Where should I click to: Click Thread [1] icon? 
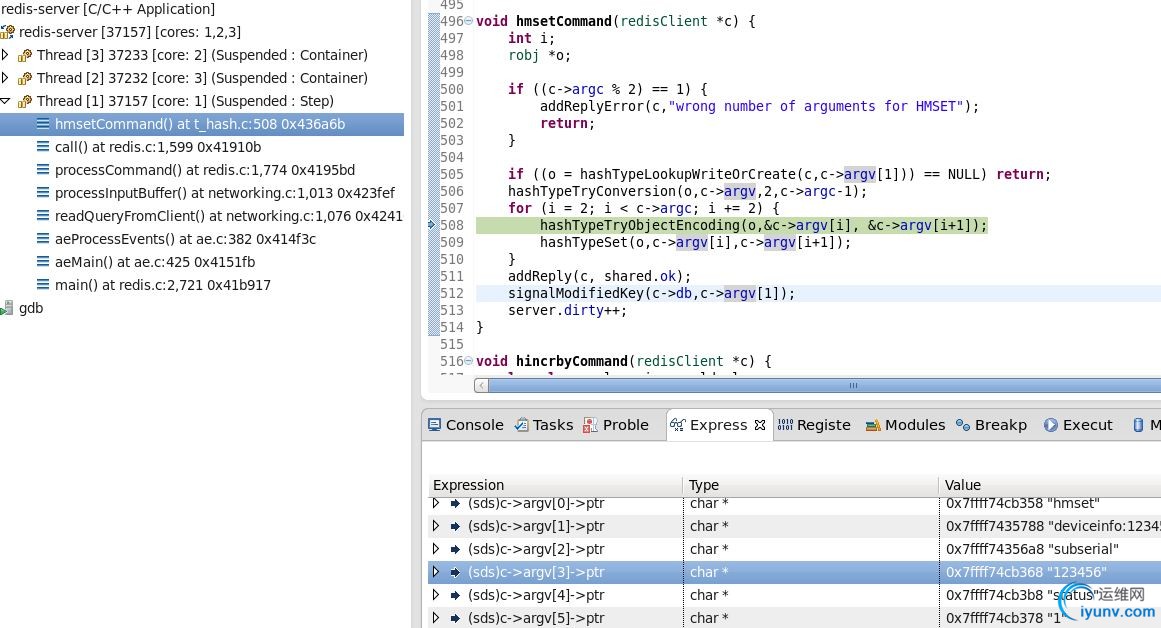point(25,101)
